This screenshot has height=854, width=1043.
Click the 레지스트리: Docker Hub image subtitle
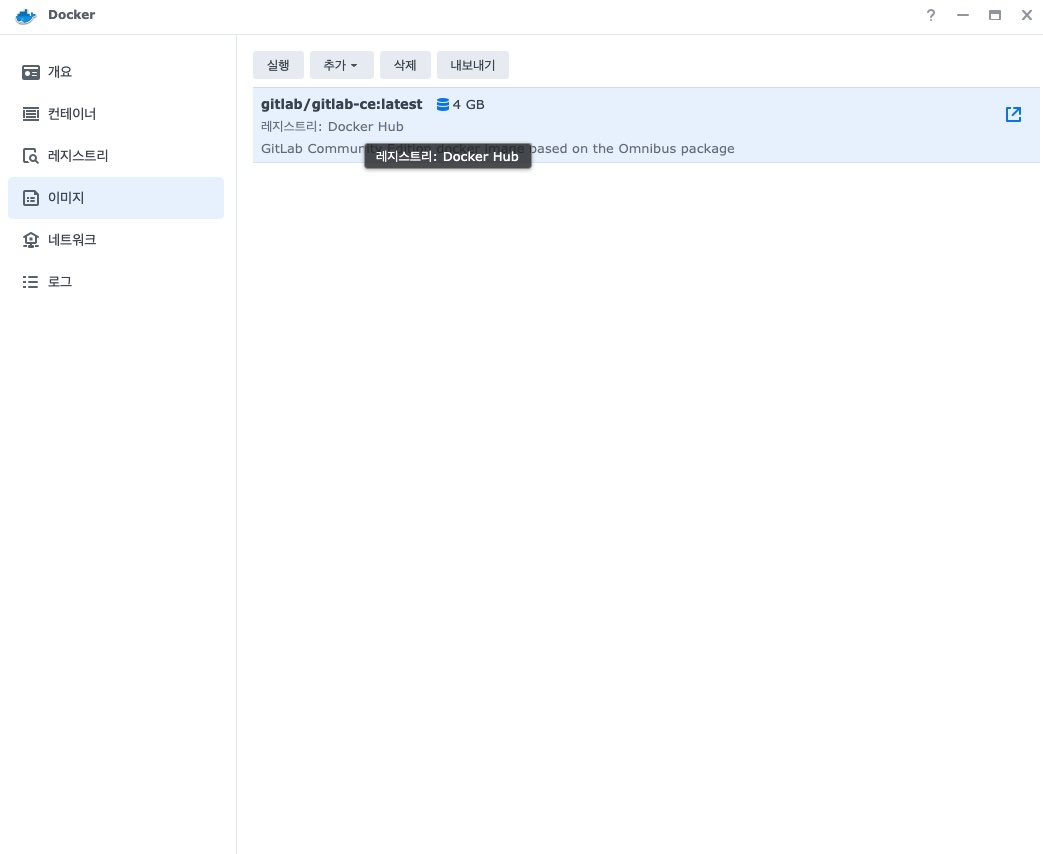point(332,126)
